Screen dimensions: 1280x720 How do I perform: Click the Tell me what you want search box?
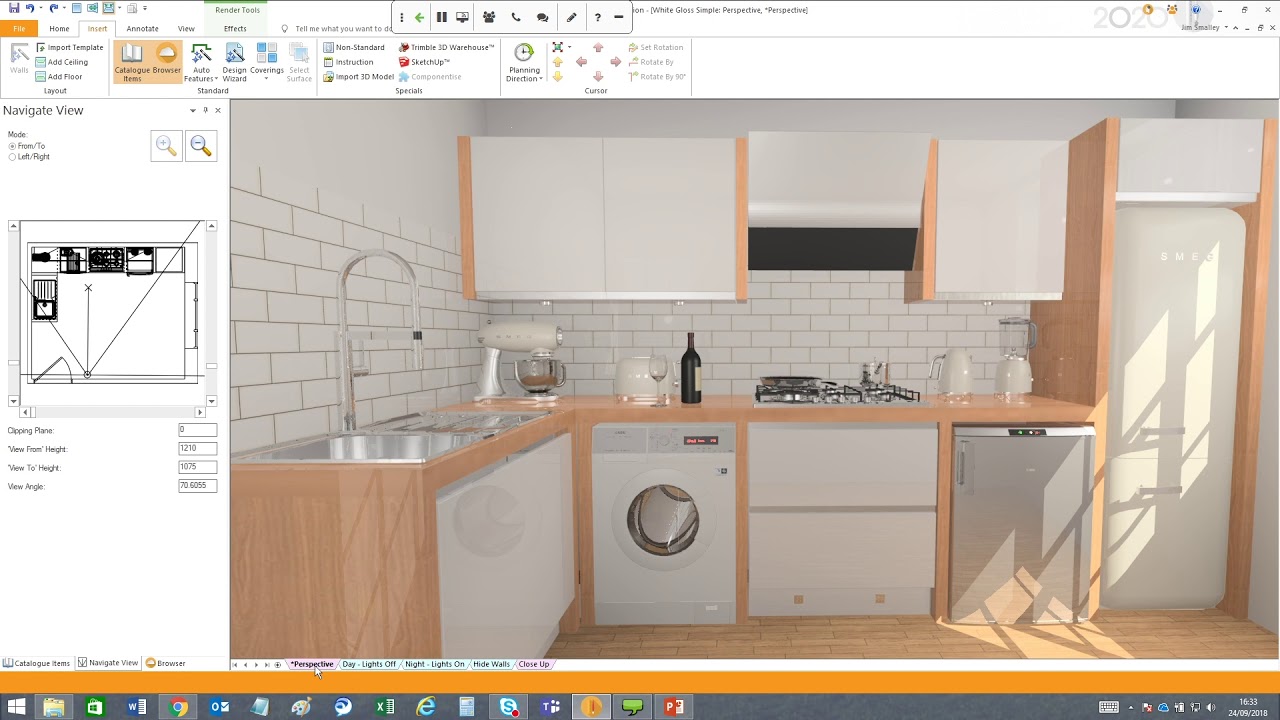tap(340, 29)
